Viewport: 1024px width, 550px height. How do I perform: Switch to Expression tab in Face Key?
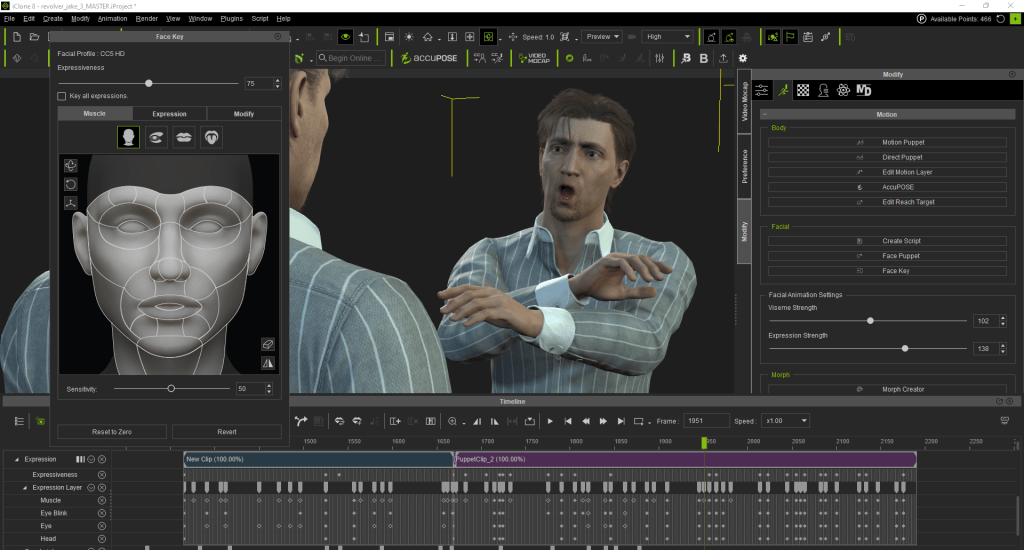coord(169,114)
